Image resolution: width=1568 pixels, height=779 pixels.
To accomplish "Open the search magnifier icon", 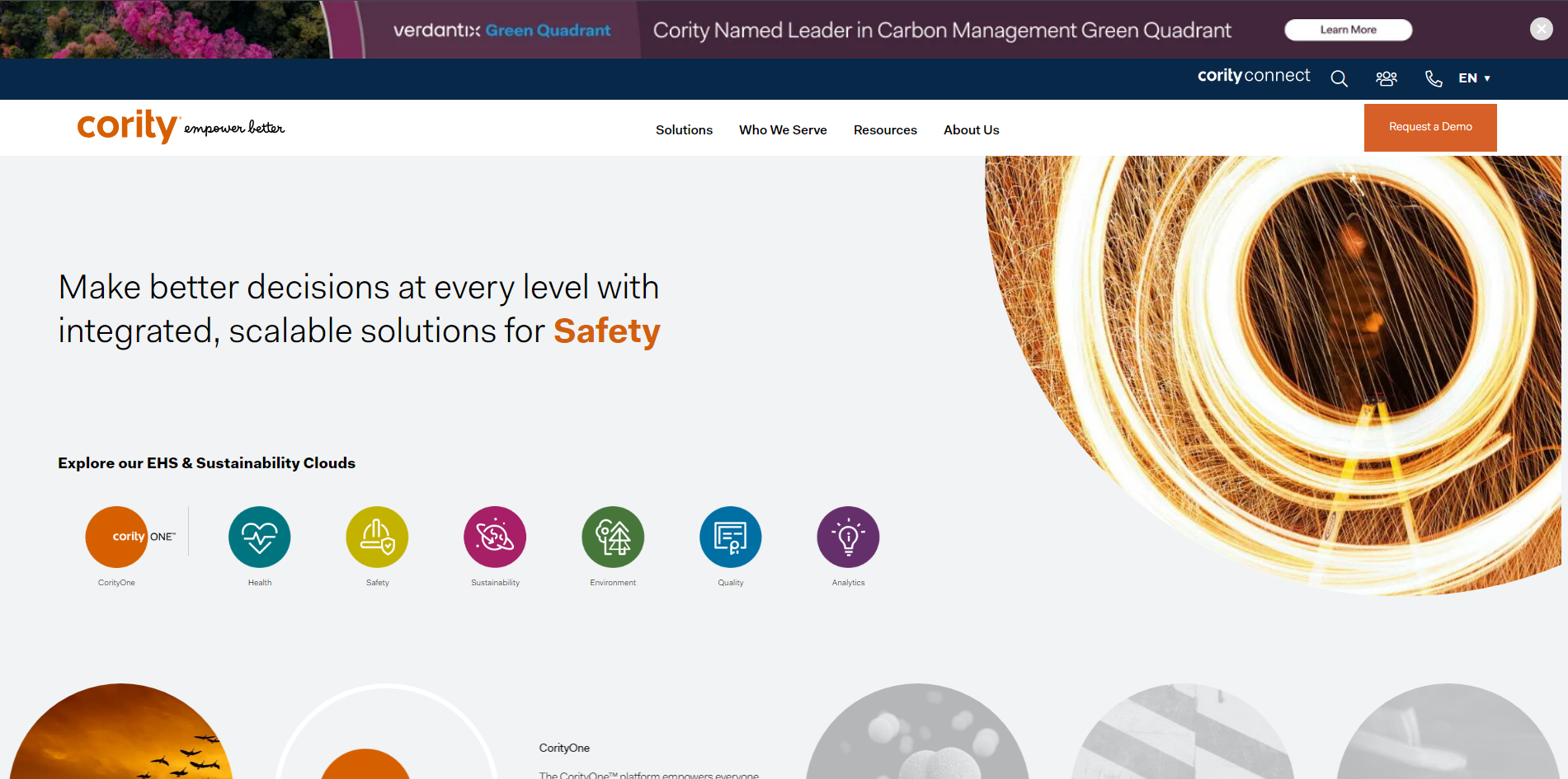I will (x=1339, y=78).
